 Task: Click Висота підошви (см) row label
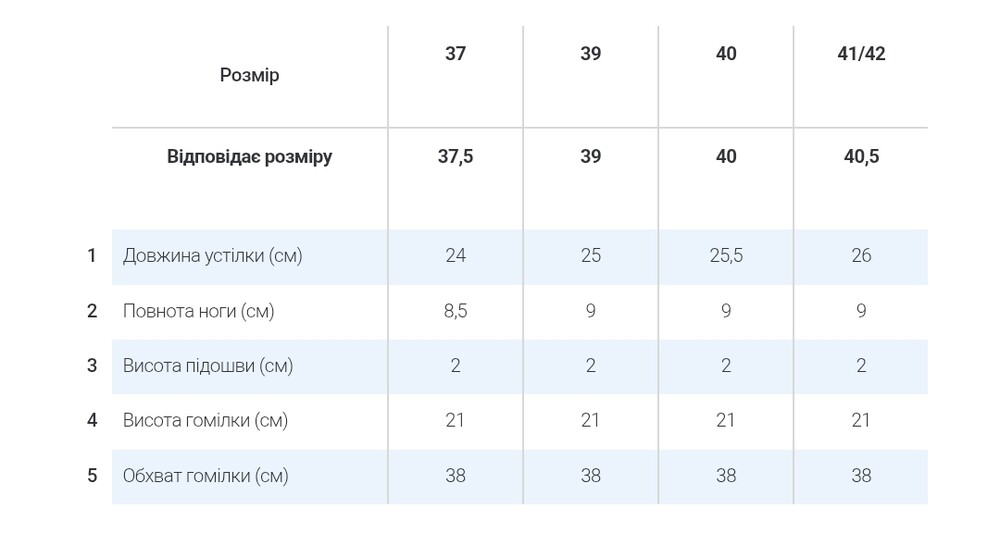[x=208, y=366]
